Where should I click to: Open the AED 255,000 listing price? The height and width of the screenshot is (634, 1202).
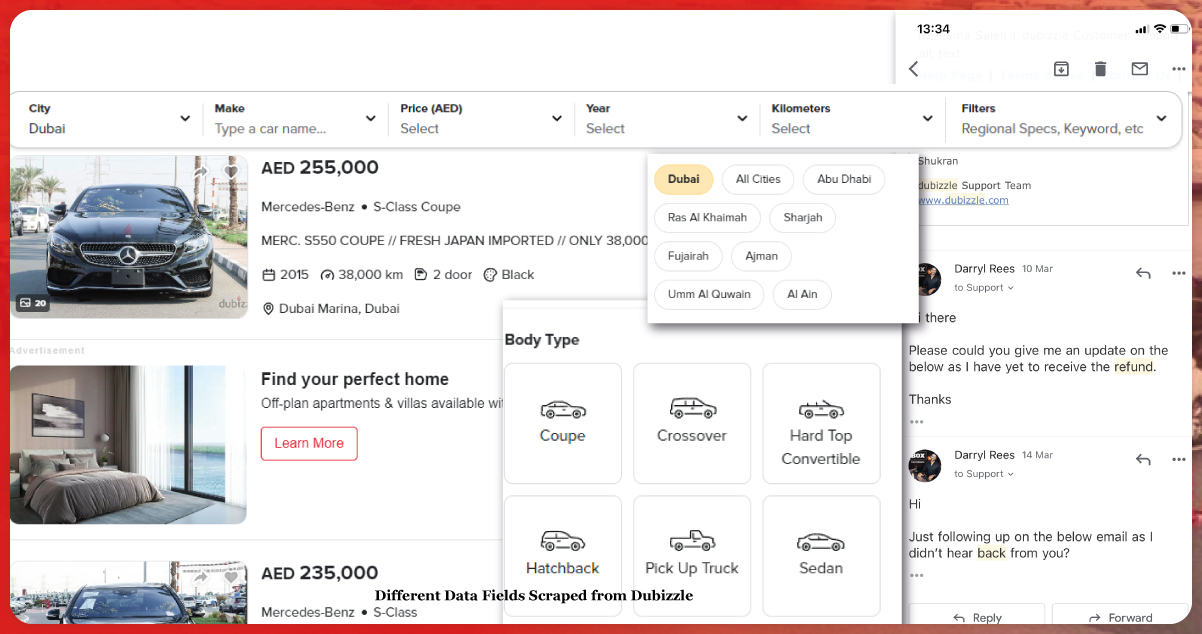[320, 168]
